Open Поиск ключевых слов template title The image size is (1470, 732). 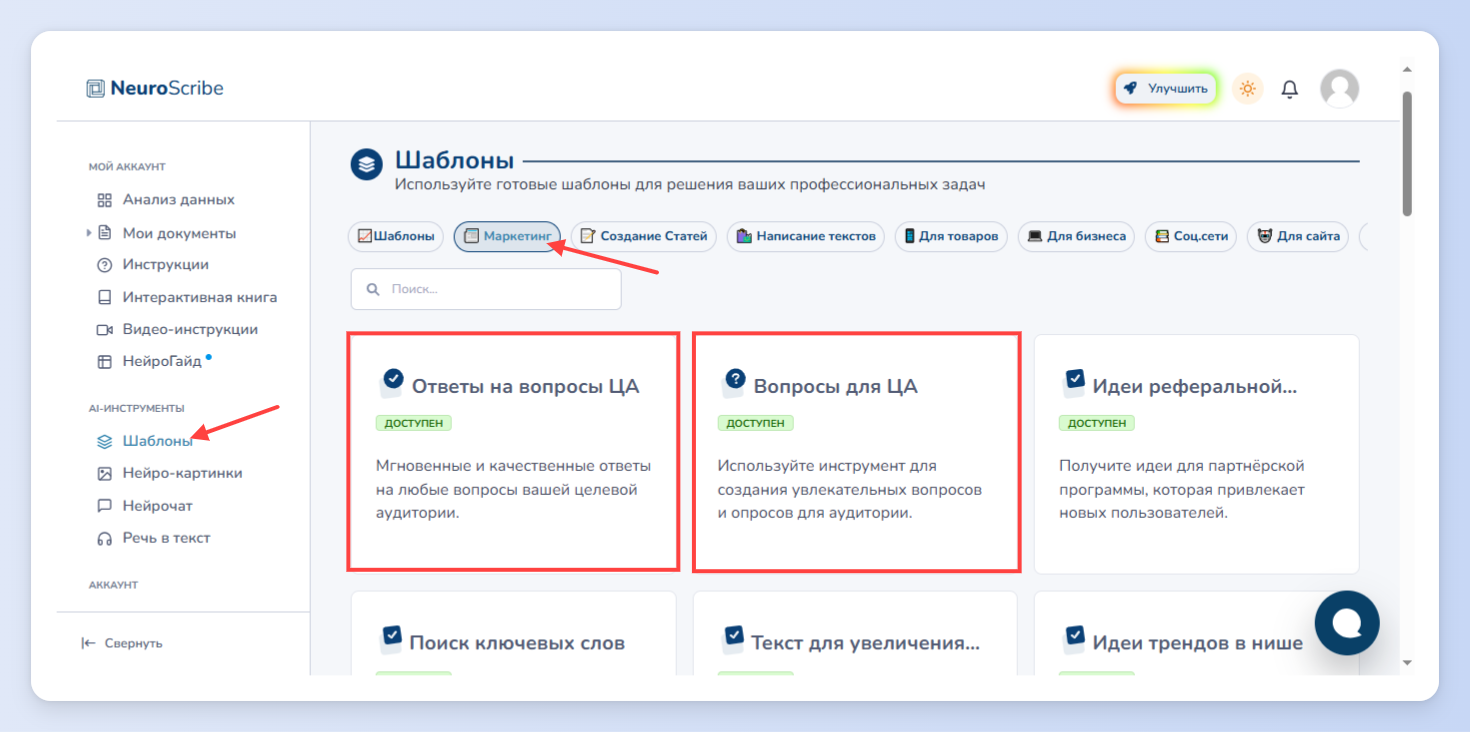point(517,643)
